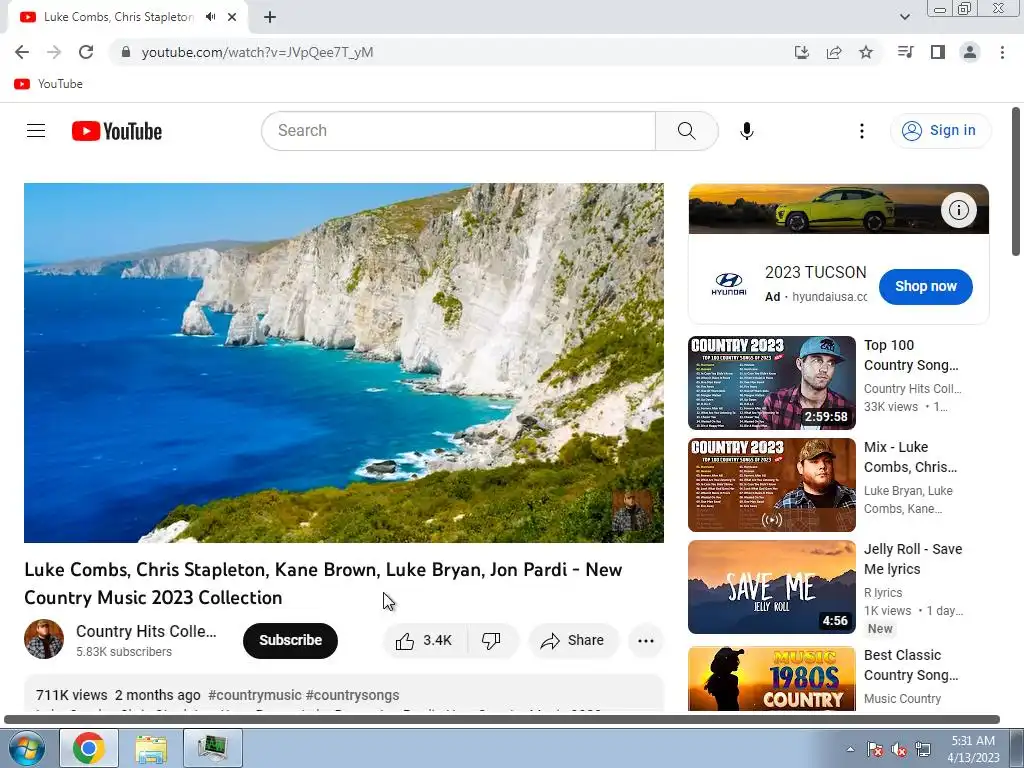Open a new browser tab
This screenshot has width=1024, height=768.
click(x=270, y=17)
